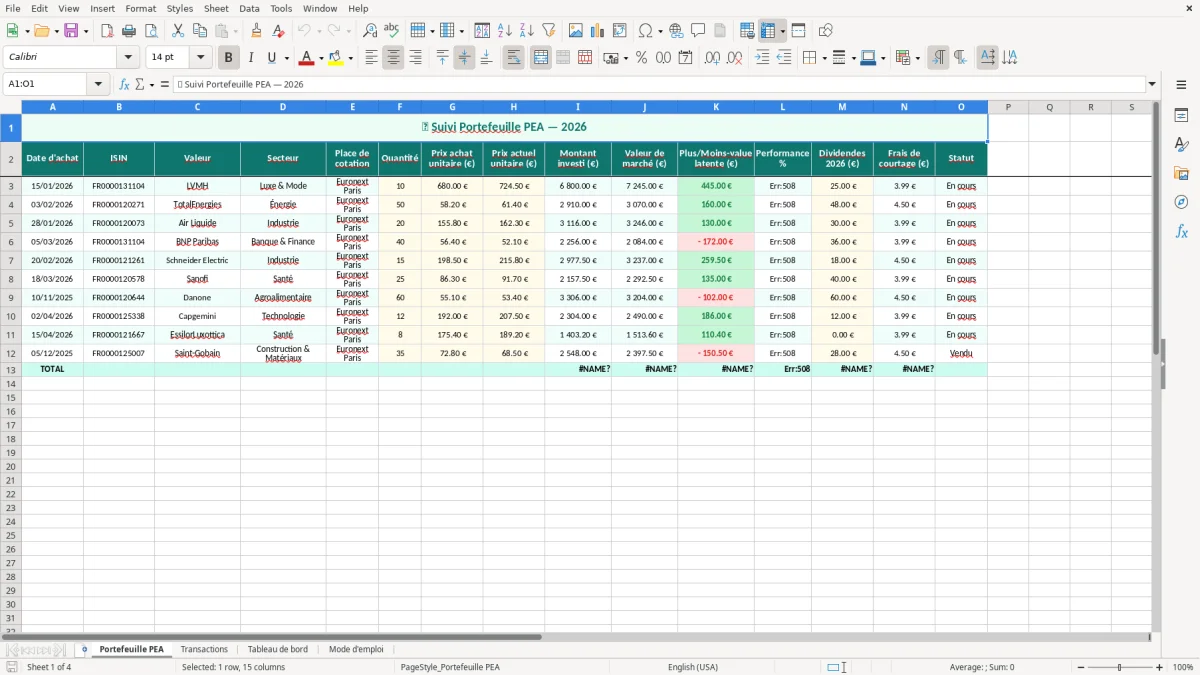The width and height of the screenshot is (1200, 675).
Task: Increase Indent icon
Action: point(762,58)
